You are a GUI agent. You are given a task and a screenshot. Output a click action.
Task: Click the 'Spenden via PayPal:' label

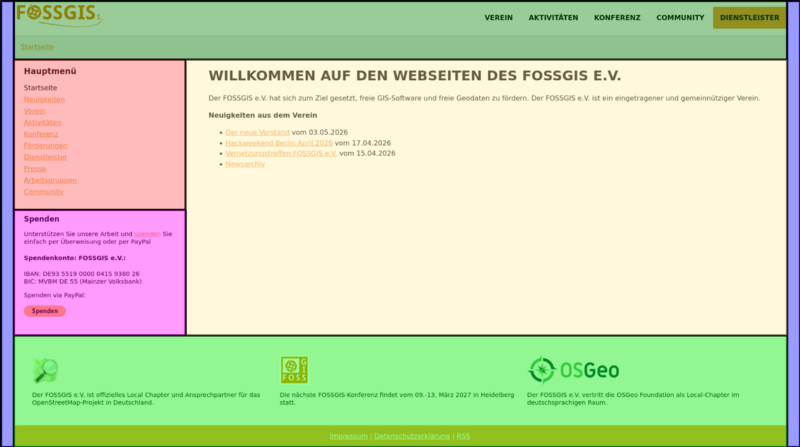point(55,295)
